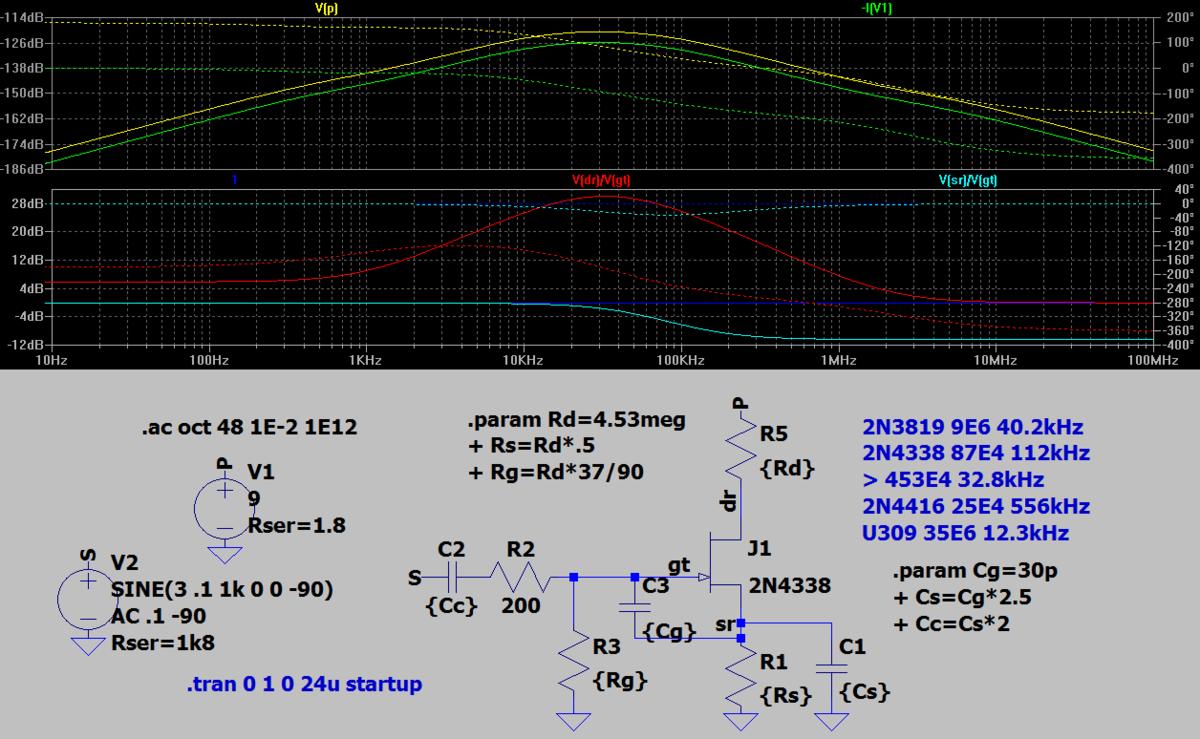Click the R3 gate resistor symbol
The width and height of the screenshot is (1200, 739).
573,673
